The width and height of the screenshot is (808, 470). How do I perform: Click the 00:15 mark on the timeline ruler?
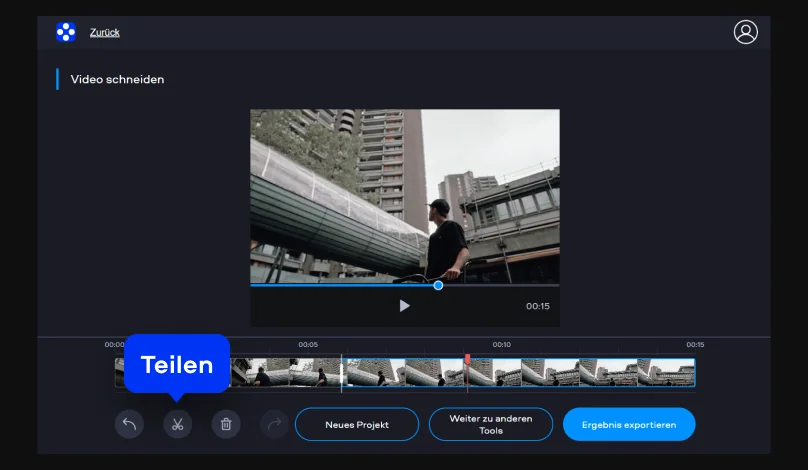pos(695,345)
